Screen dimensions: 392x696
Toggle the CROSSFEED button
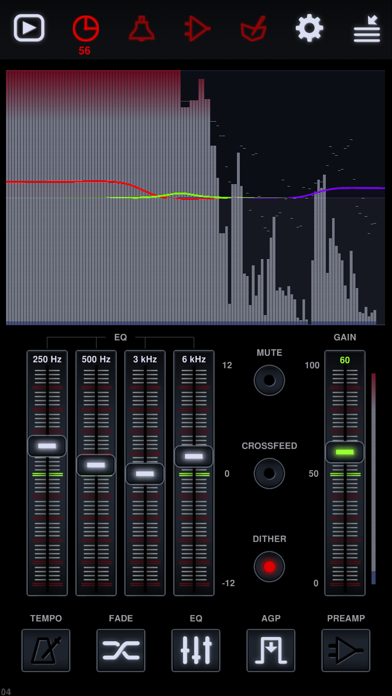click(269, 473)
